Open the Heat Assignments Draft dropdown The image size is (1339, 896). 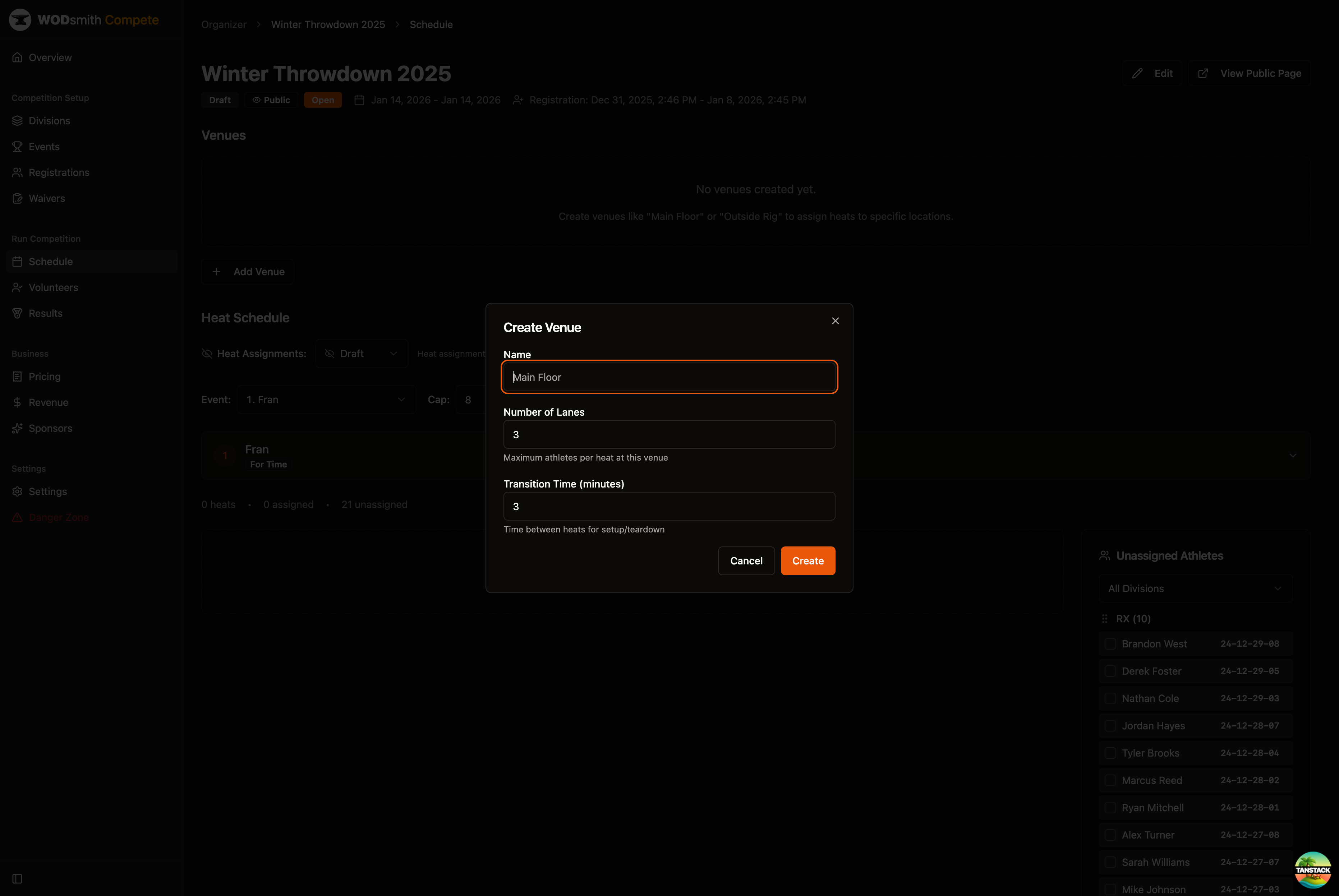pos(362,354)
